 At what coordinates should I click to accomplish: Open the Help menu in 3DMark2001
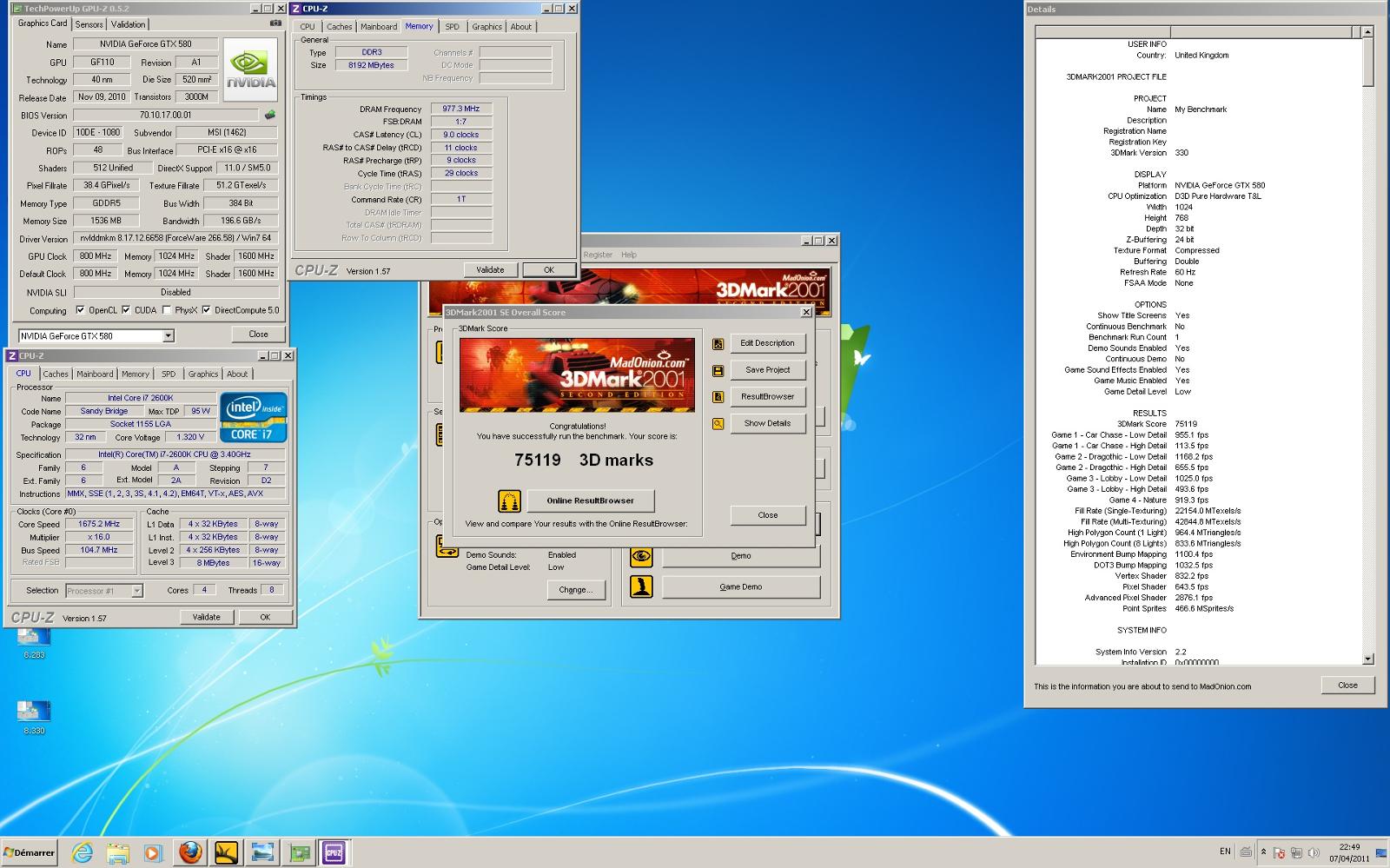click(629, 255)
